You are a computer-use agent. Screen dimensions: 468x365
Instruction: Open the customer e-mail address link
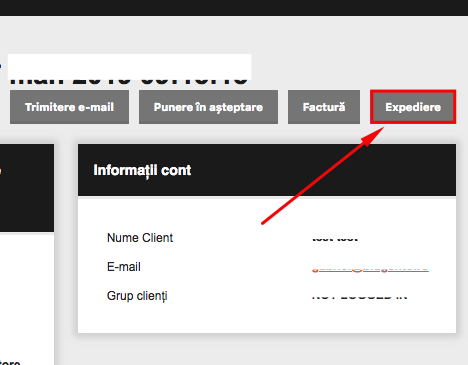pyautogui.click(x=370, y=269)
